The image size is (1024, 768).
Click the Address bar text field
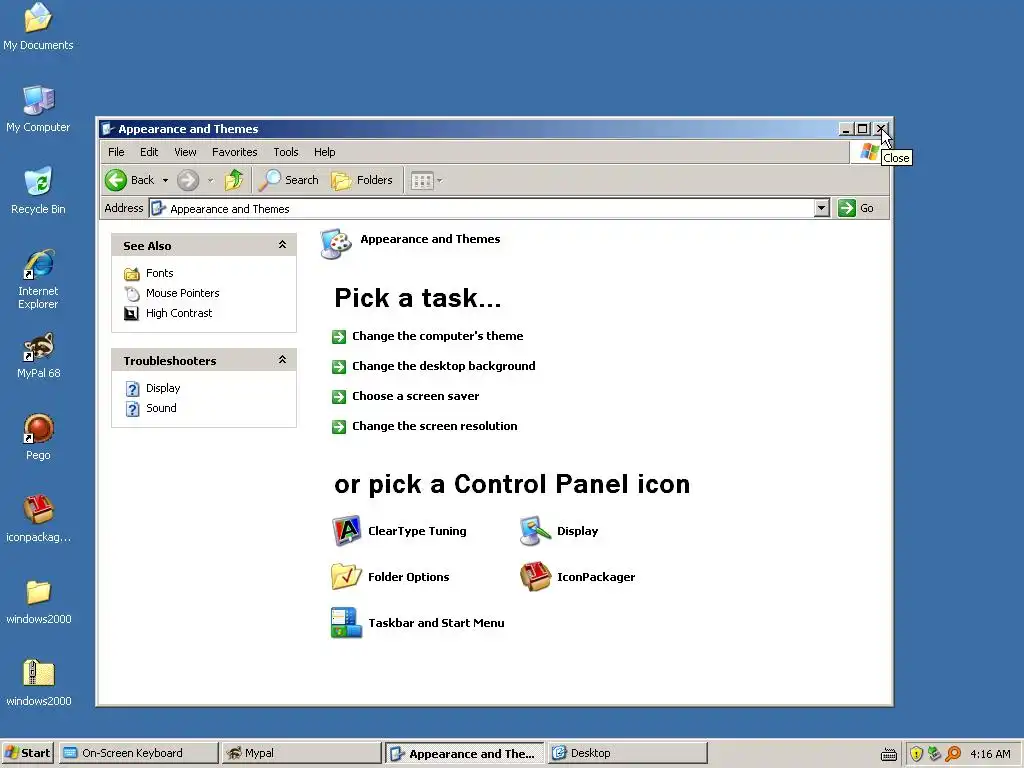(482, 208)
